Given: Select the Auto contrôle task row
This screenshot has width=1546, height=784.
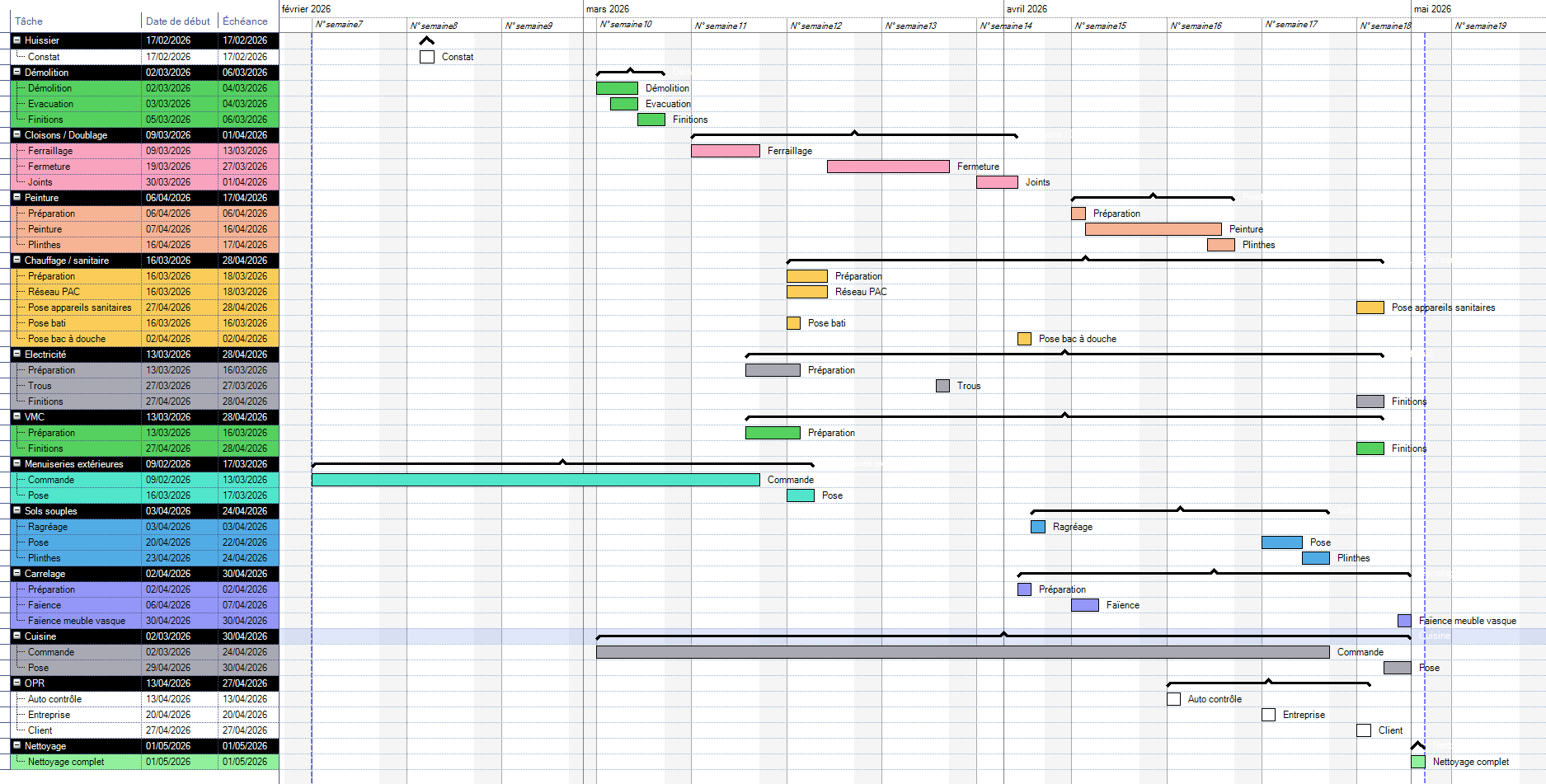Looking at the screenshot, I should pos(145,699).
